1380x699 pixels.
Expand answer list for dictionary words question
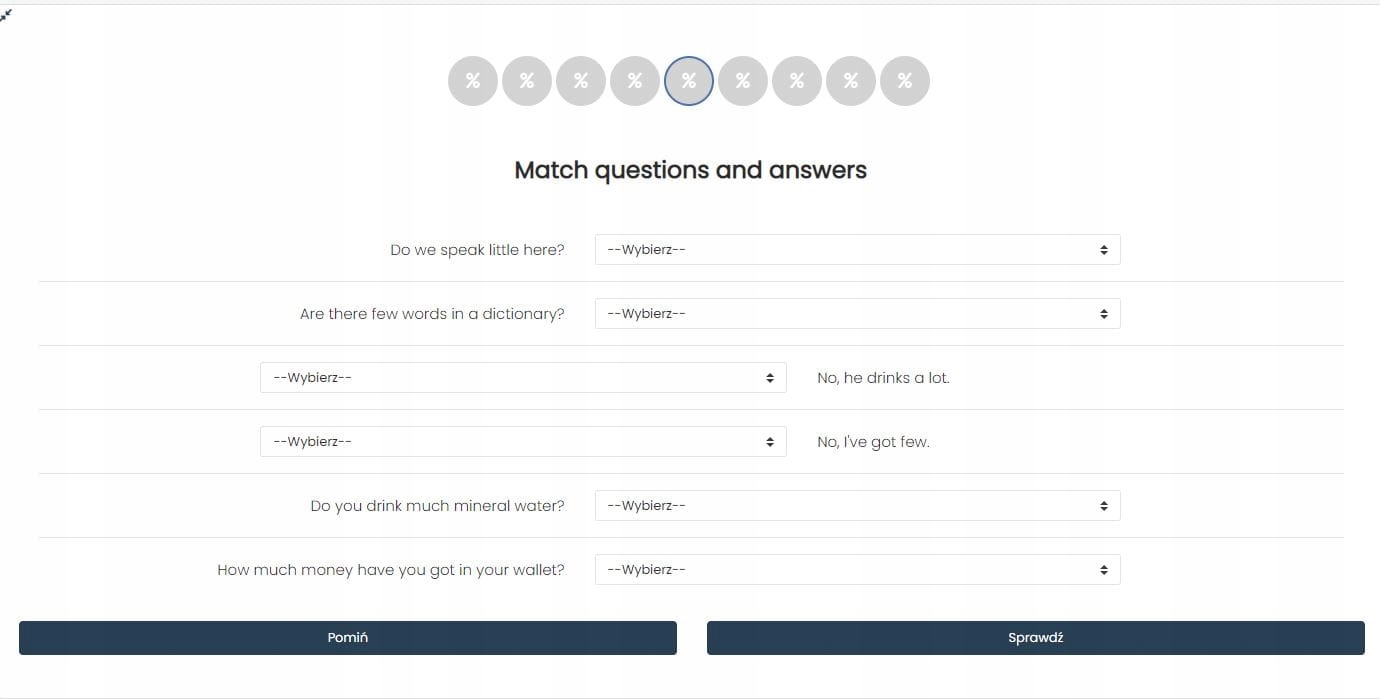857,314
